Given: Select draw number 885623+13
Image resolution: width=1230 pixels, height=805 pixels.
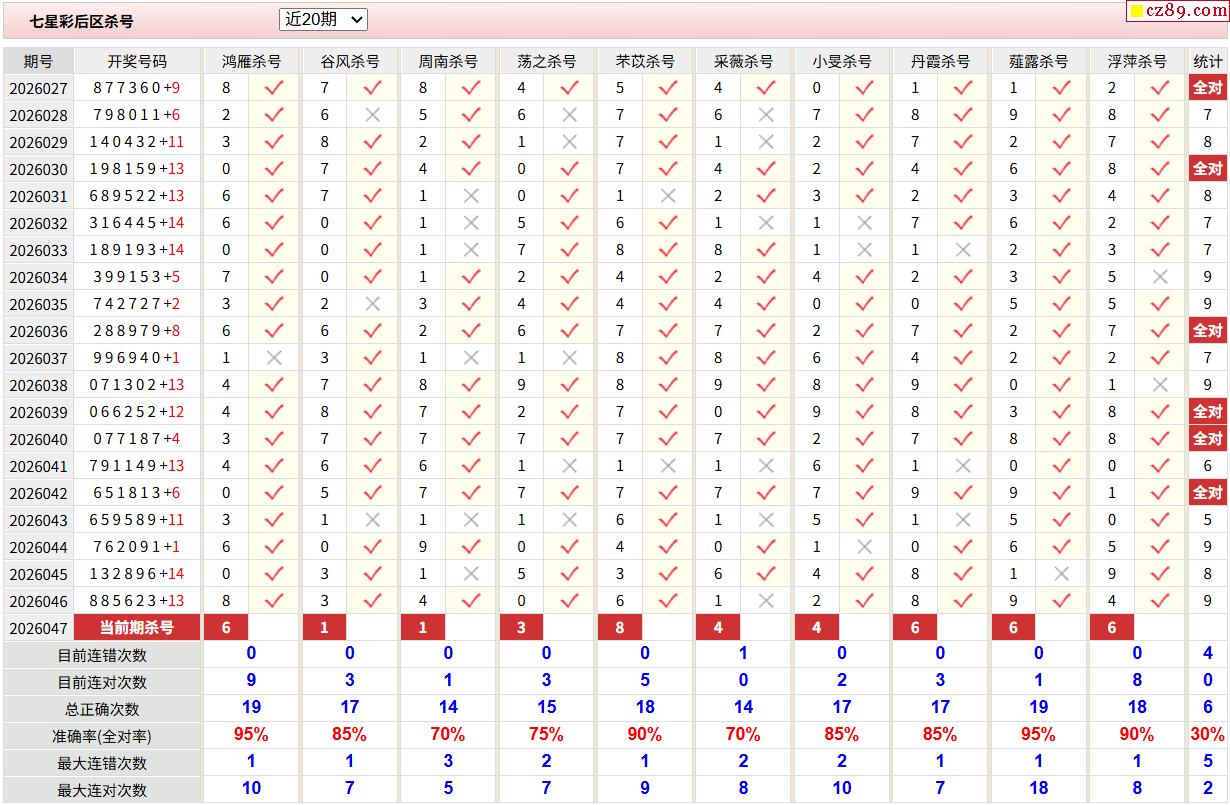Looking at the screenshot, I should point(137,601).
